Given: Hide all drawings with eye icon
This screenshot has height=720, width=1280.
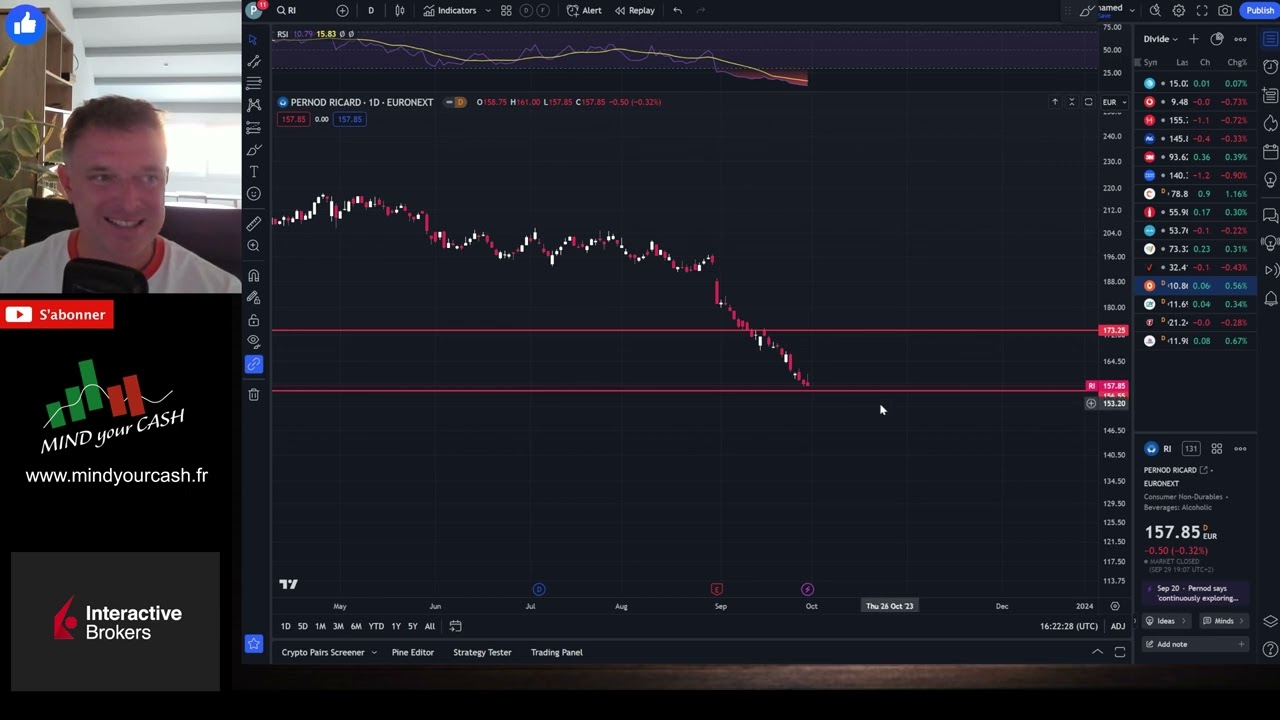Looking at the screenshot, I should click(x=254, y=342).
